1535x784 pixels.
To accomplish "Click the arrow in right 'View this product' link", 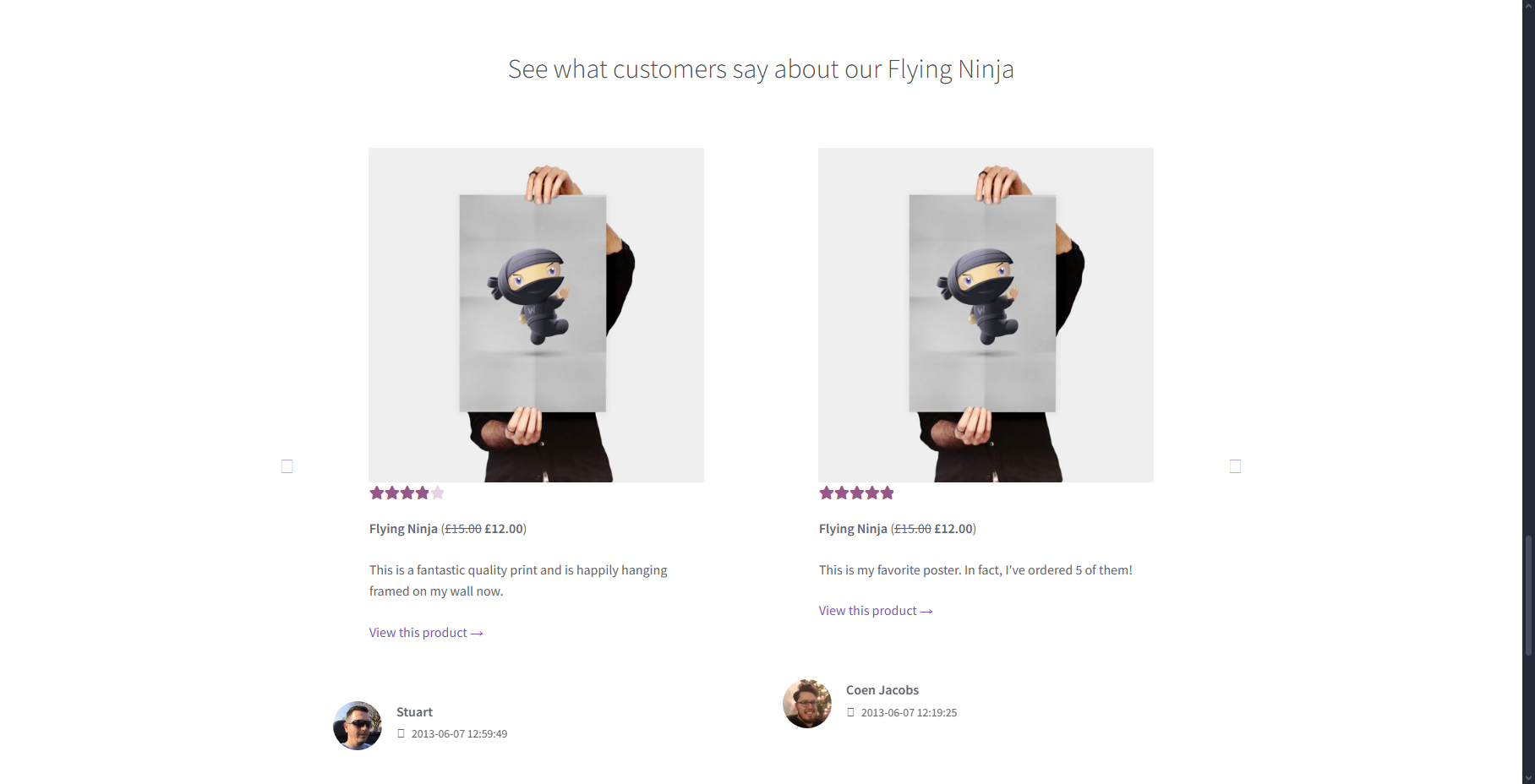I will pos(926,610).
